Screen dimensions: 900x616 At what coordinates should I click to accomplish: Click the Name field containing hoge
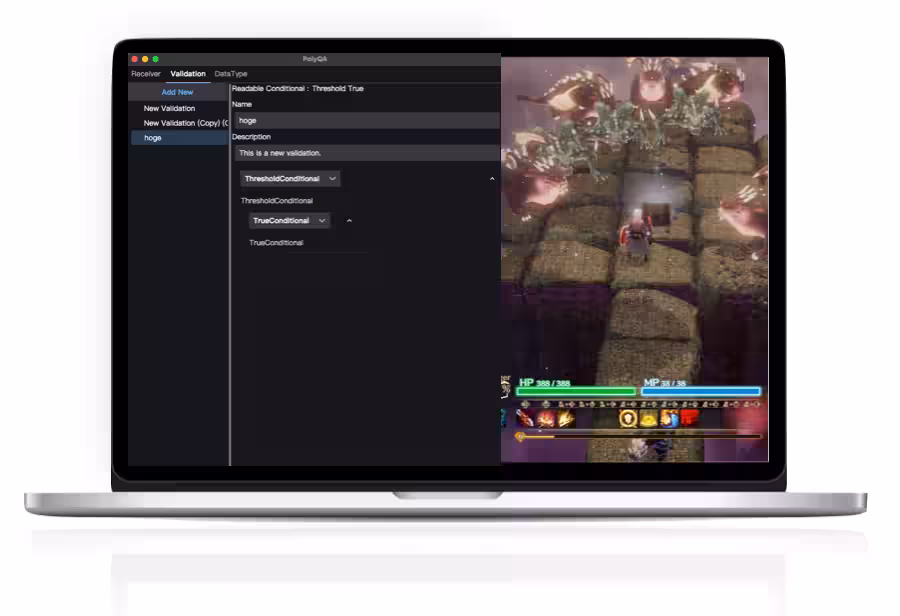coord(365,120)
